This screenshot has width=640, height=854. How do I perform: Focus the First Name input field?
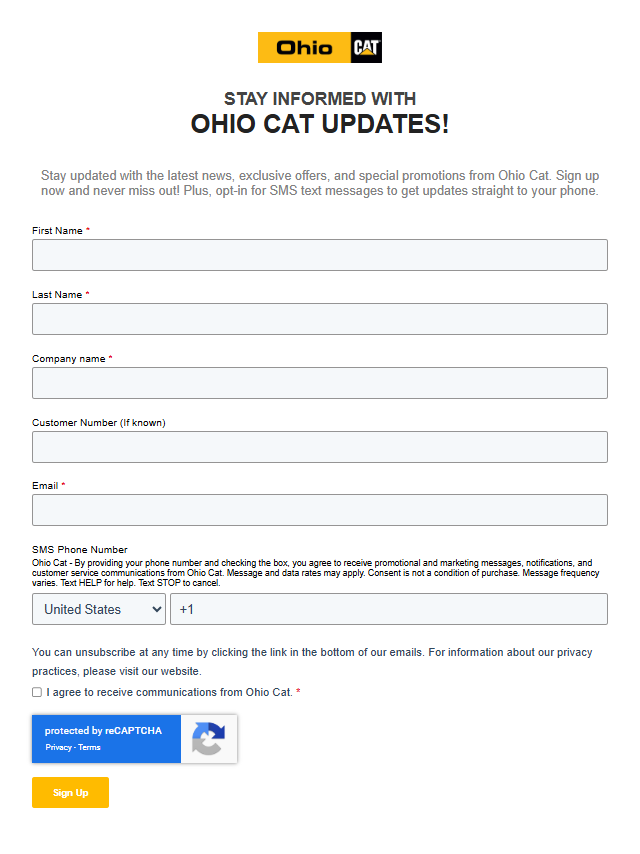320,255
